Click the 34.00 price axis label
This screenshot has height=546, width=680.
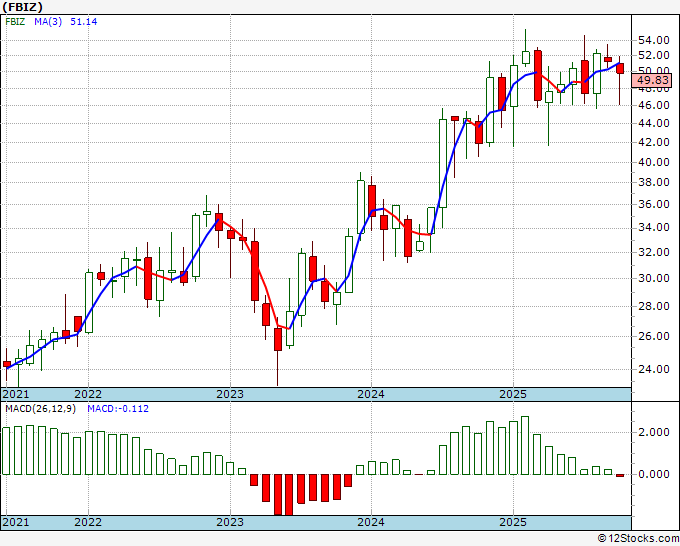(654, 227)
